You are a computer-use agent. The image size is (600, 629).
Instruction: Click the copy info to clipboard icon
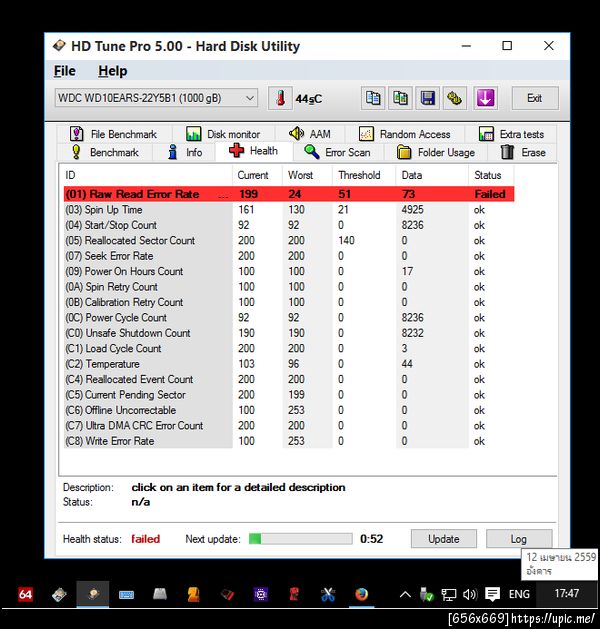pos(373,98)
